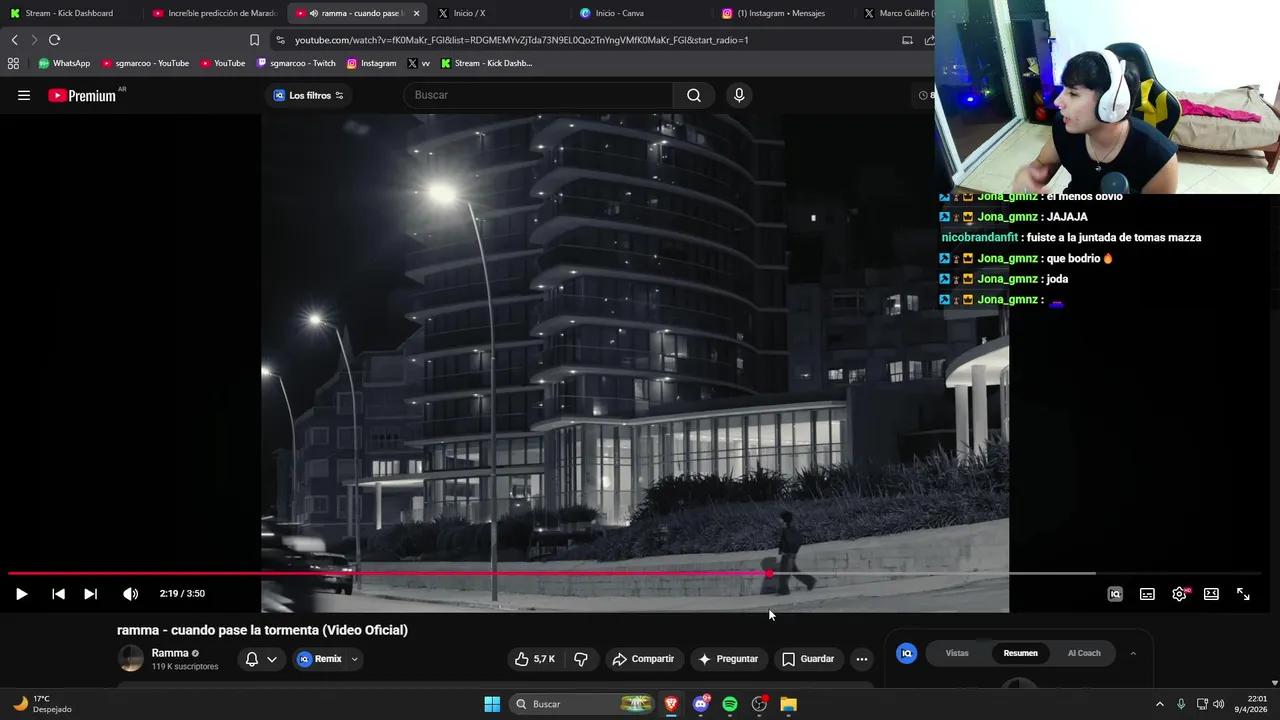Click the red video progress bar scrubber
Screen dimensions: 1280x720
pyautogui.click(x=769, y=573)
